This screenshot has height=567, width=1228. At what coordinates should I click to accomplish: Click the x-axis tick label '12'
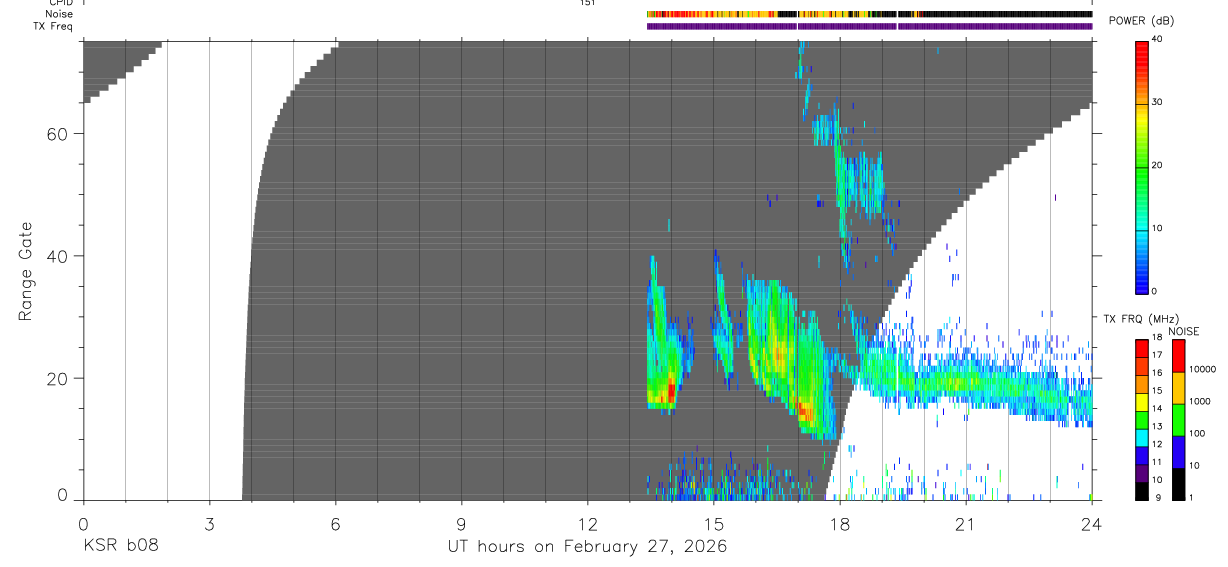pos(587,523)
